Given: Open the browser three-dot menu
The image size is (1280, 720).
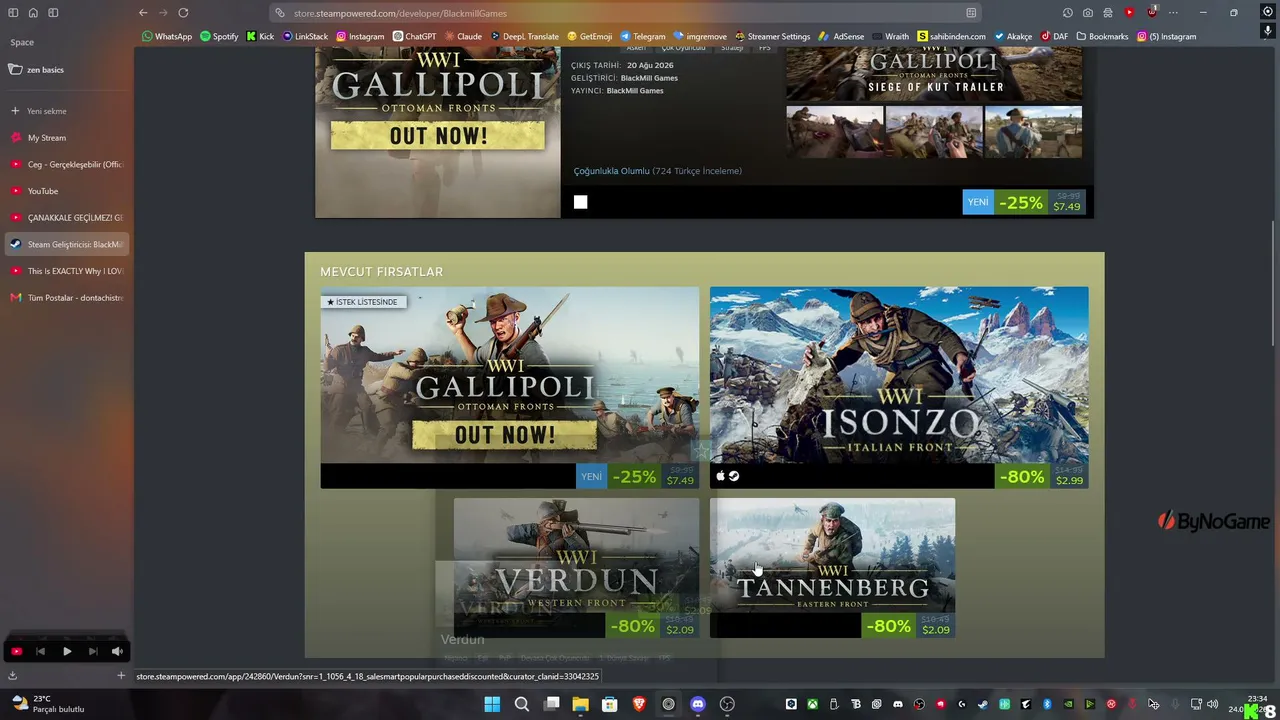Looking at the screenshot, I should coord(1174,13).
